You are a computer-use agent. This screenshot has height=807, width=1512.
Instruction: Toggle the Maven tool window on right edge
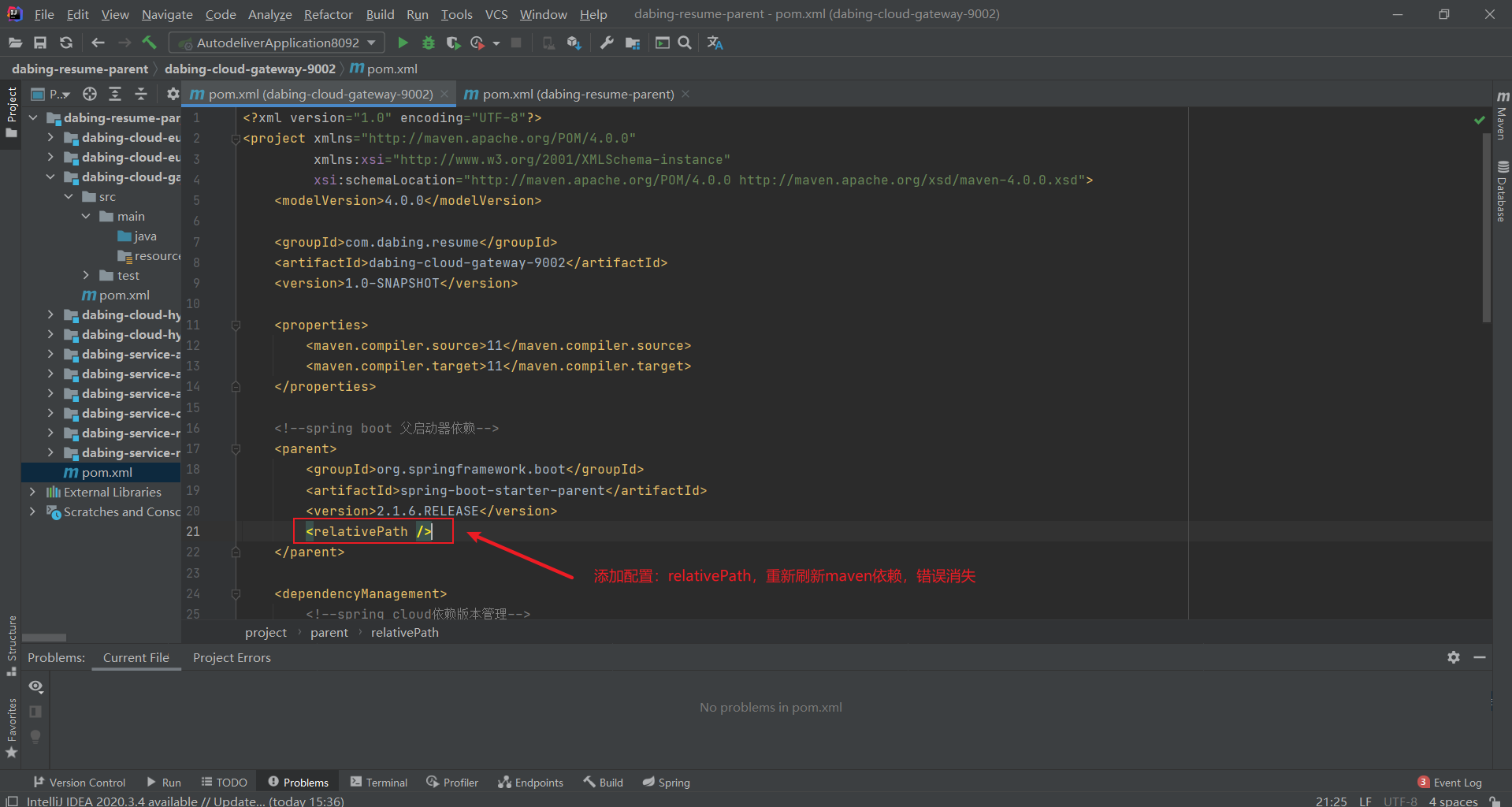[1502, 114]
